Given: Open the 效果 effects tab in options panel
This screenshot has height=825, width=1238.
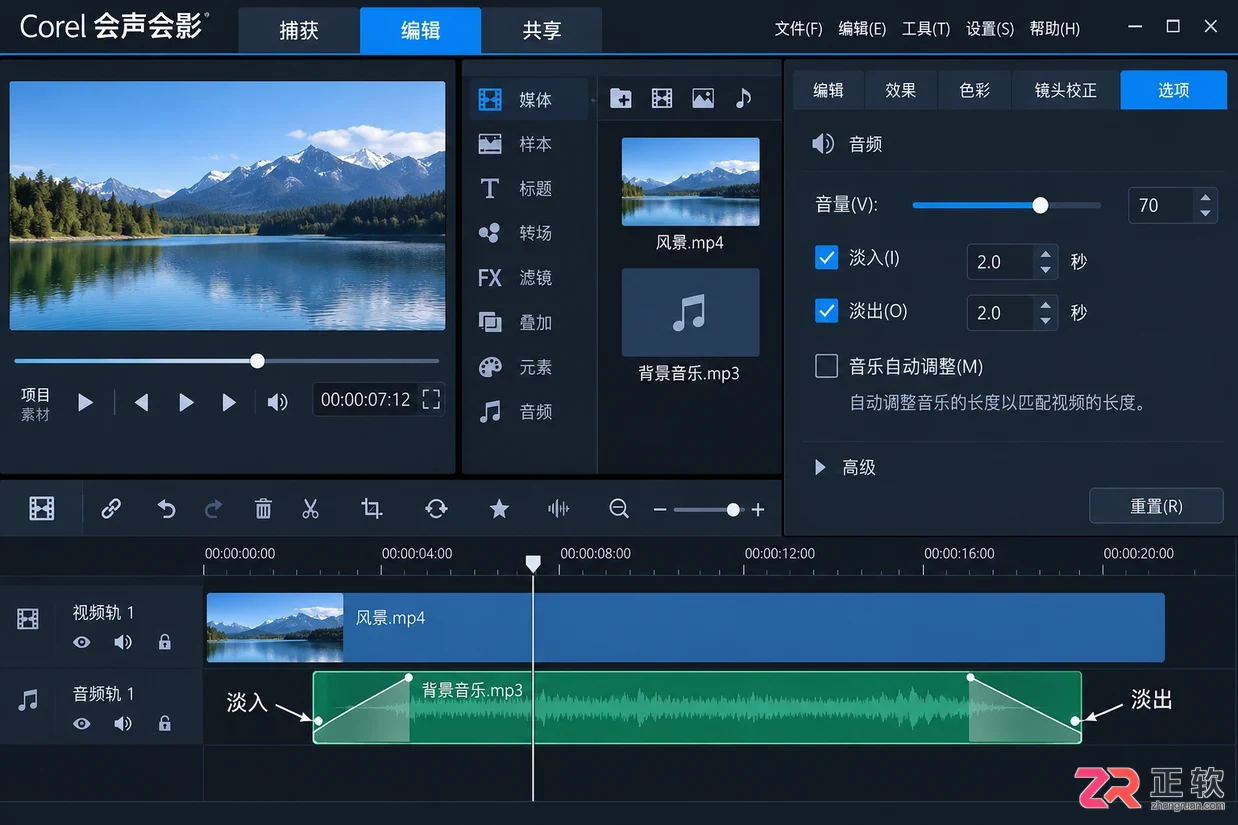Looking at the screenshot, I should (900, 90).
